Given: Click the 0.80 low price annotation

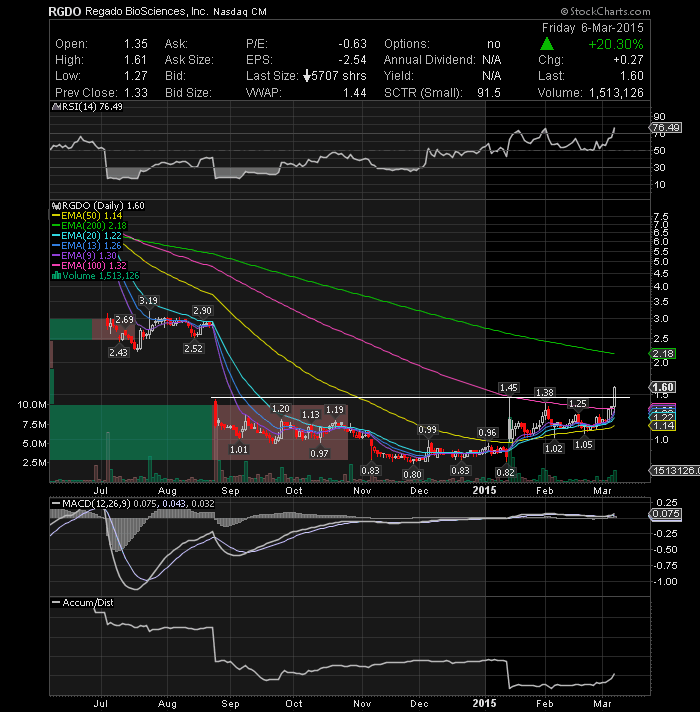Looking at the screenshot, I should [x=413, y=475].
